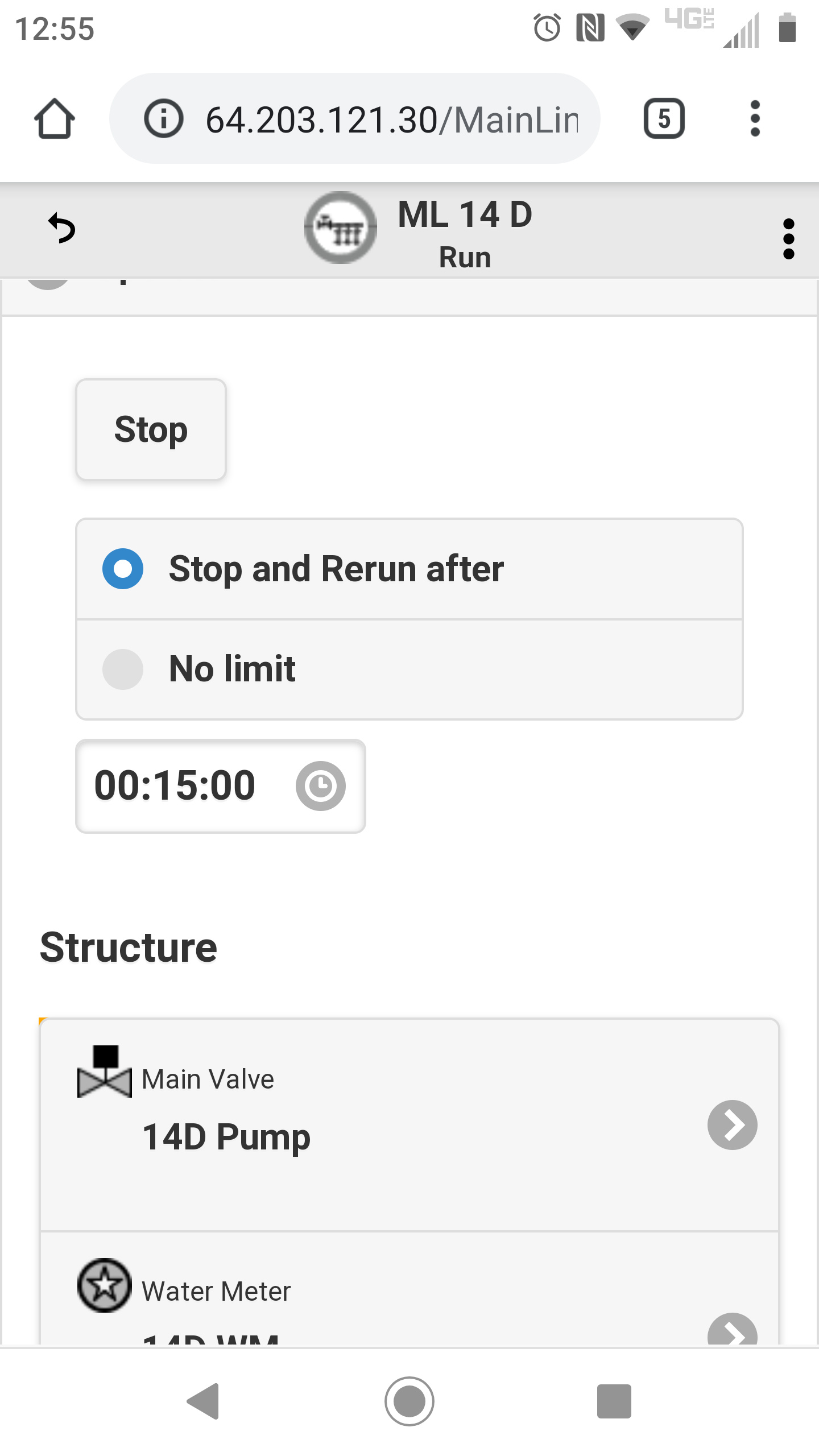
Task: Open the browser tab switcher showing 5
Action: pyautogui.click(x=664, y=119)
